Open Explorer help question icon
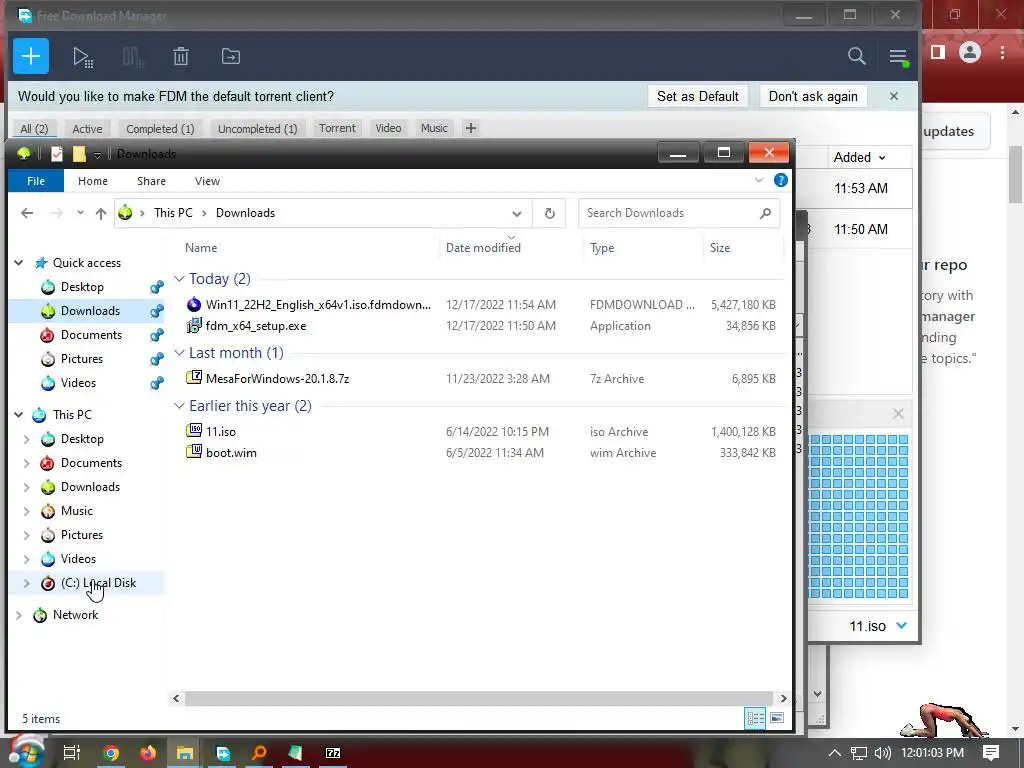Viewport: 1024px width, 768px height. click(780, 180)
